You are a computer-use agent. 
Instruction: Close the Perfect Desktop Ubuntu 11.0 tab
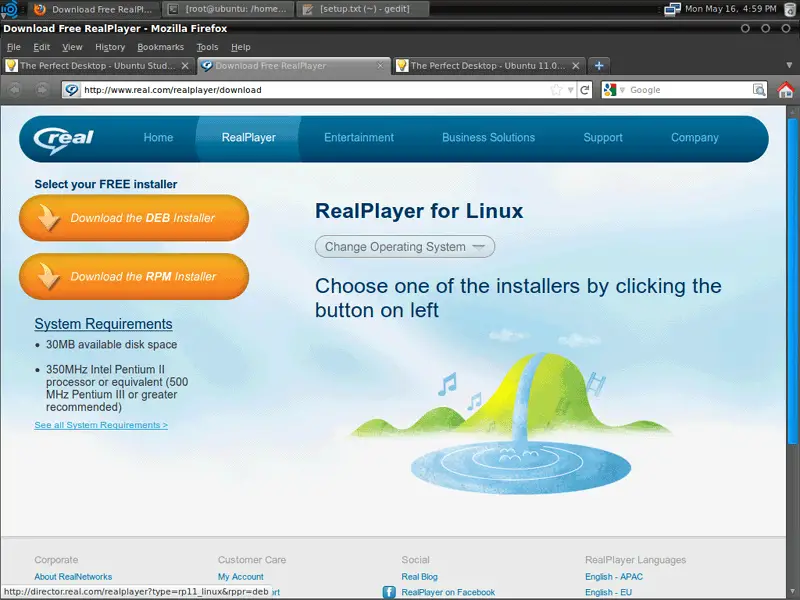(x=576, y=66)
